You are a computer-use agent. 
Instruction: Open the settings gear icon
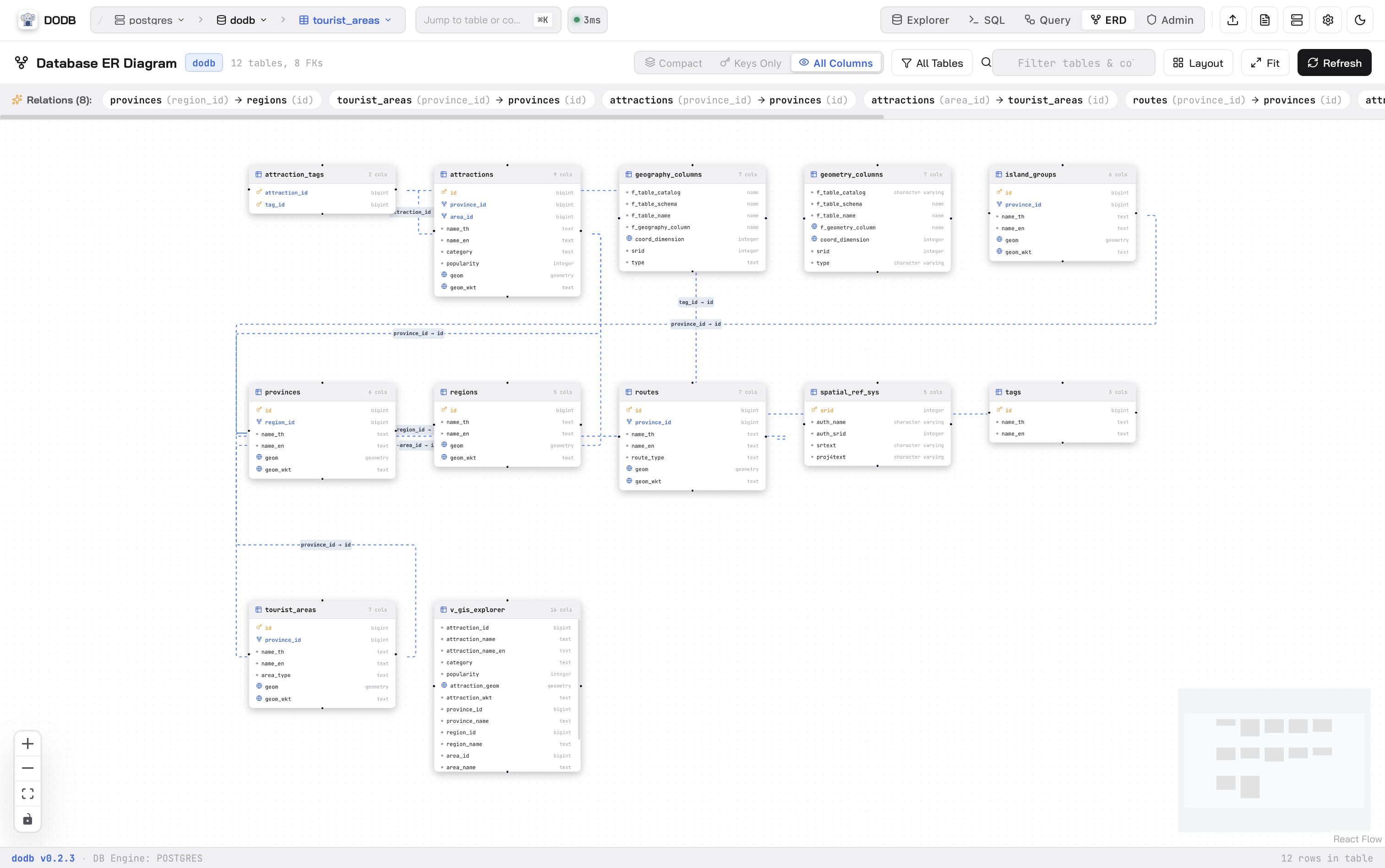pos(1328,20)
